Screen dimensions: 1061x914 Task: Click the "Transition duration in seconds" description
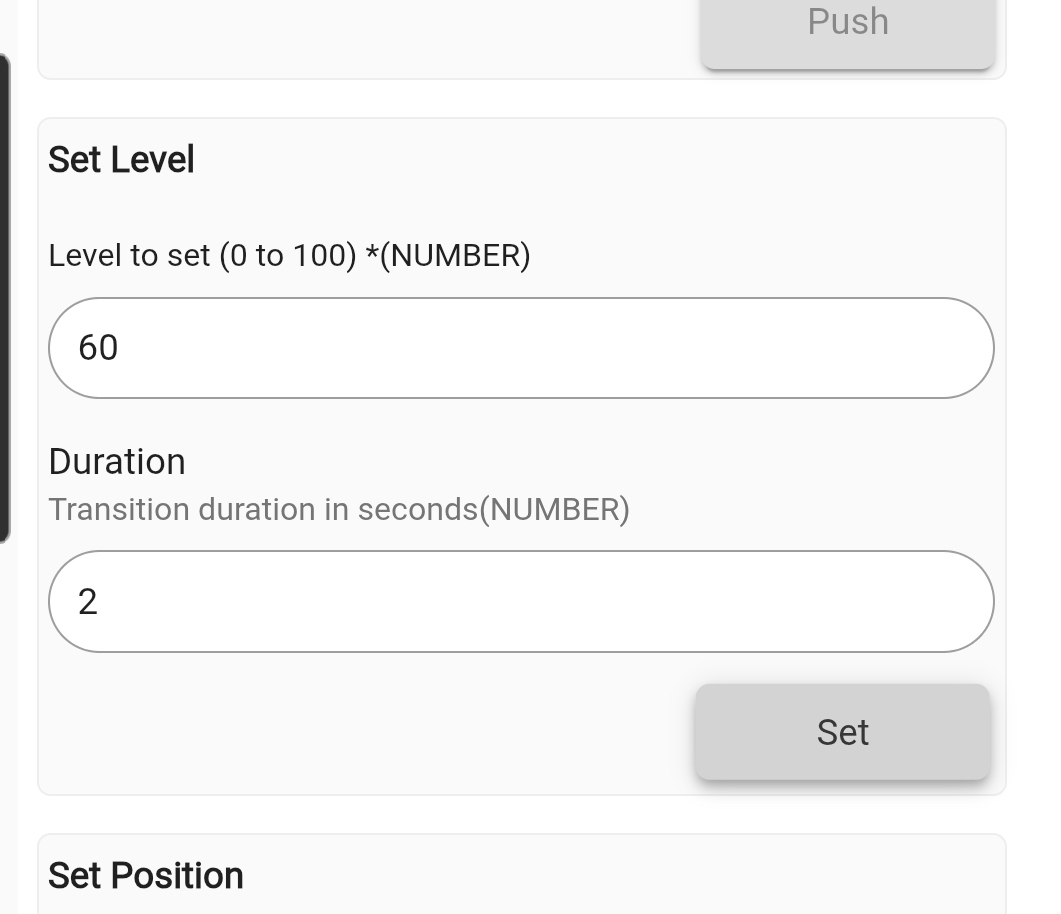(264, 510)
